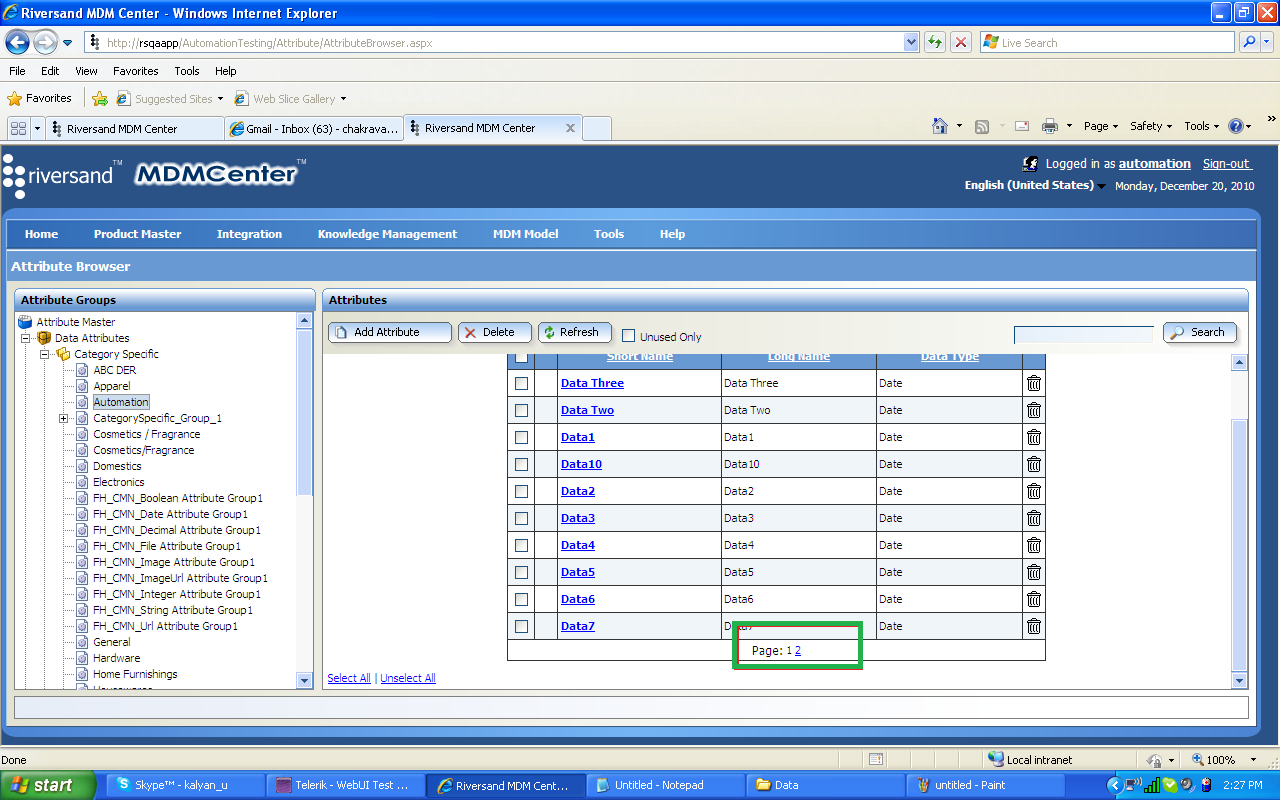This screenshot has height=800, width=1280.
Task: Remove Data1 using its trash icon
Action: (x=1034, y=437)
